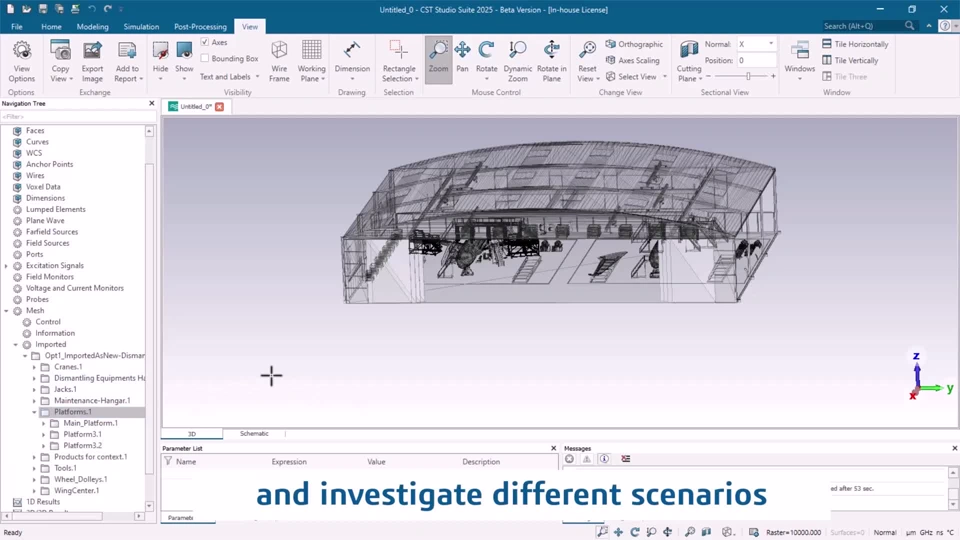Select the Pan tool

(x=462, y=59)
